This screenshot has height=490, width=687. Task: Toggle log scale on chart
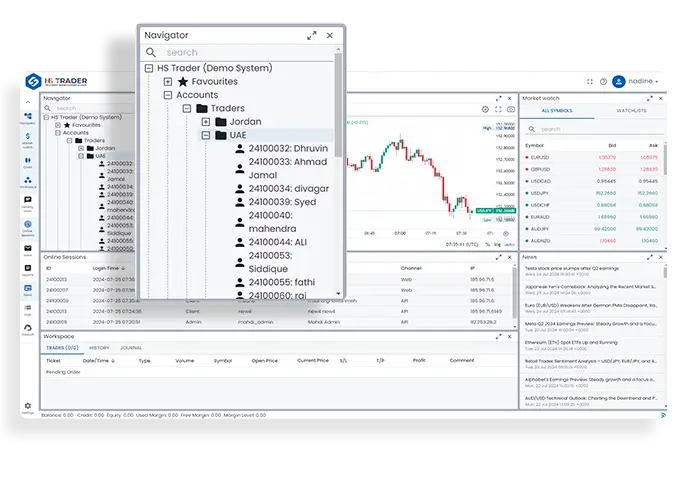tap(497, 245)
